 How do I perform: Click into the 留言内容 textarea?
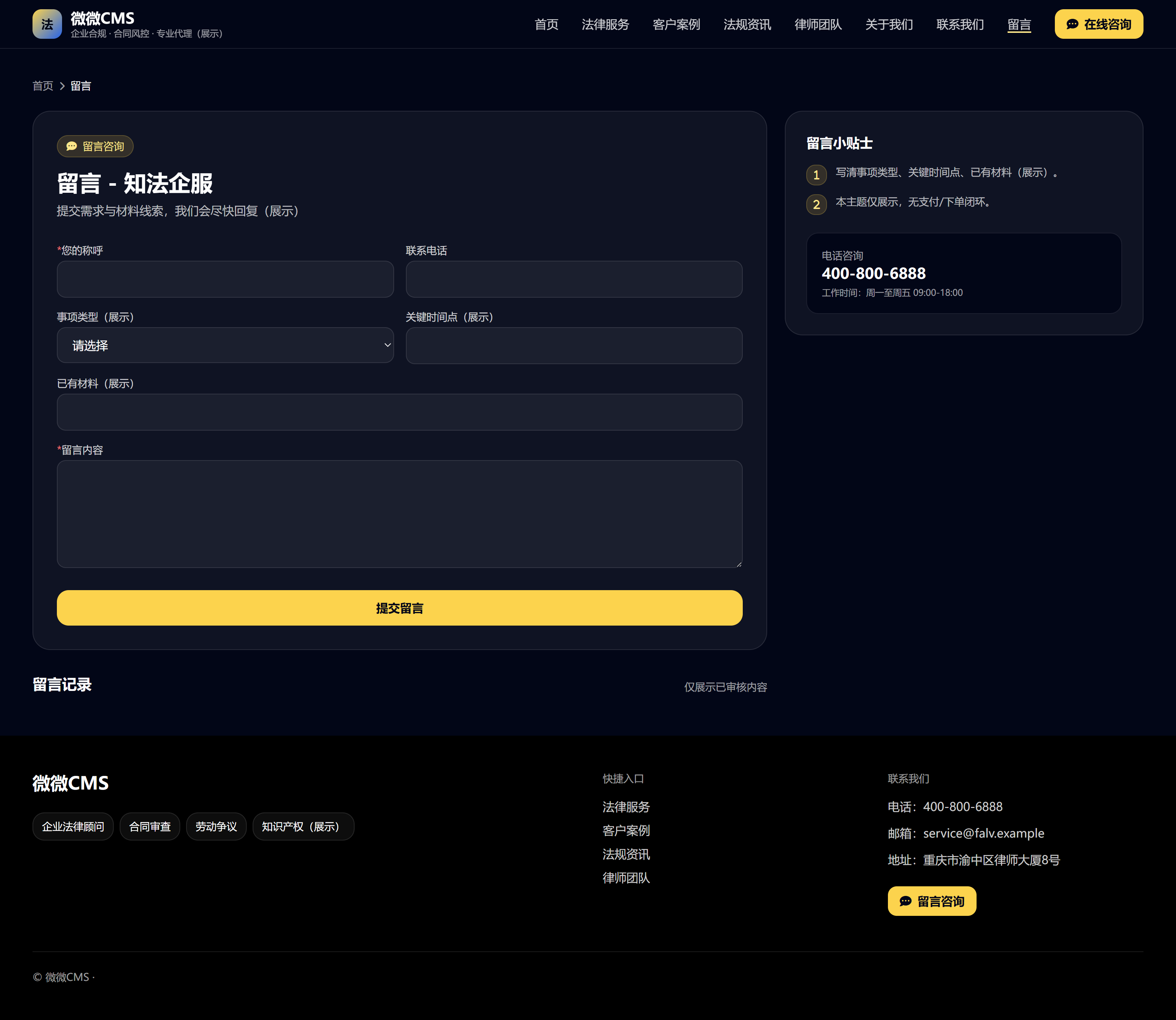[x=399, y=513]
